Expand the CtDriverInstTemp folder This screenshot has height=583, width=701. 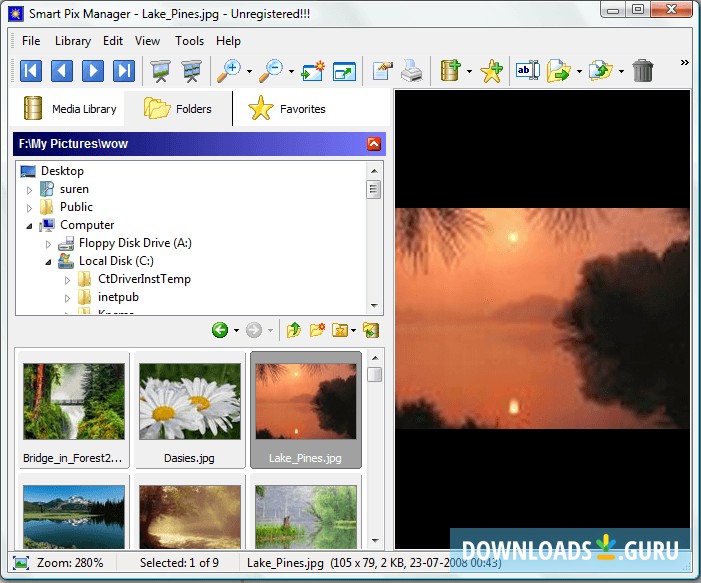67,280
